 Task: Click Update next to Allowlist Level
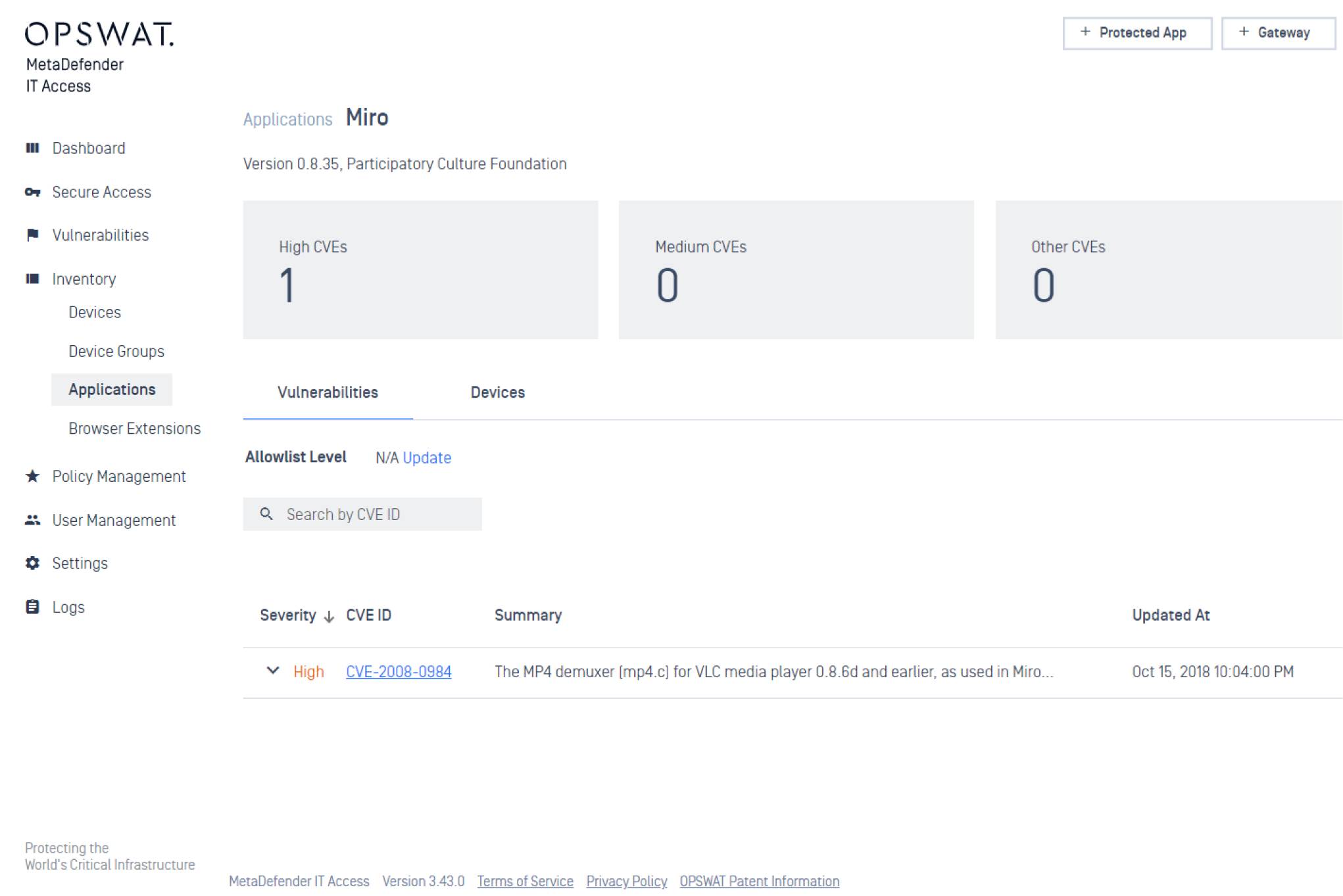pyautogui.click(x=427, y=458)
